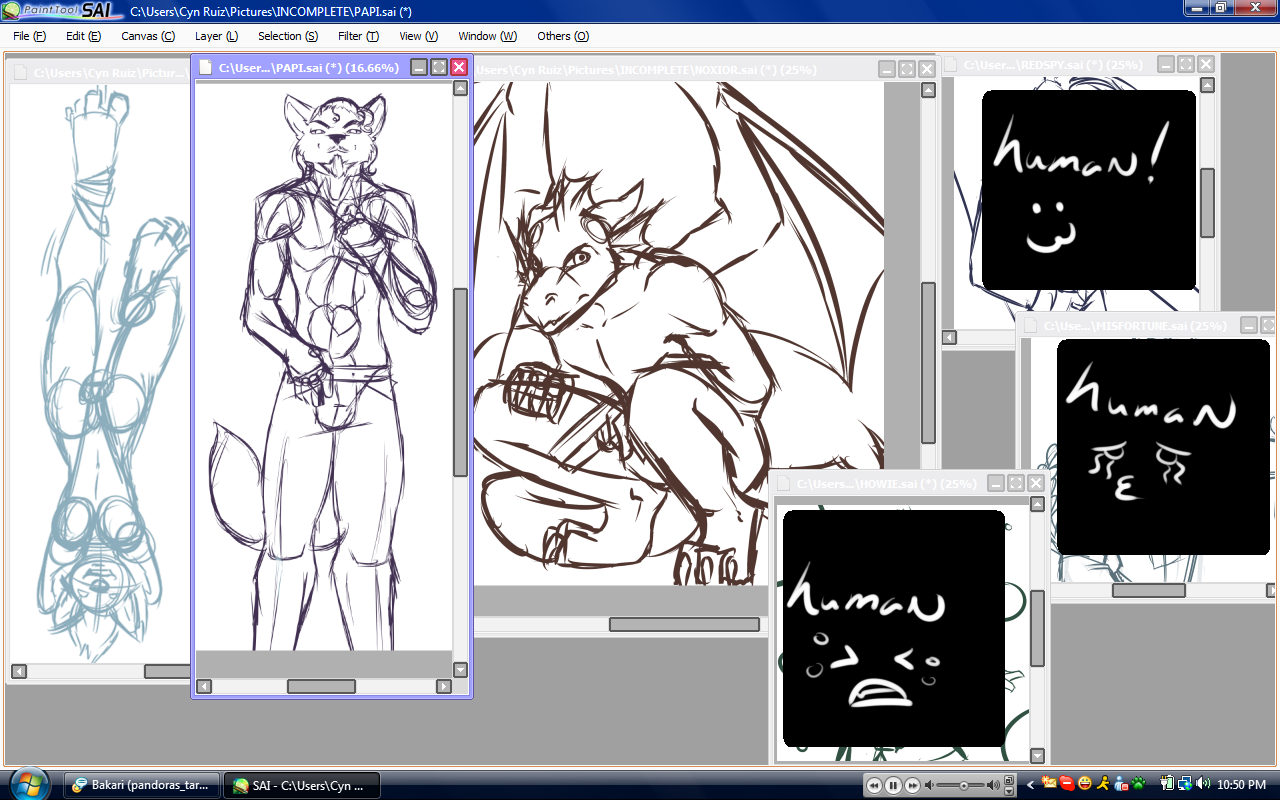1280x800 pixels.
Task: Click the down scroll arrow in HOWIE.sai window
Action: tap(1037, 756)
